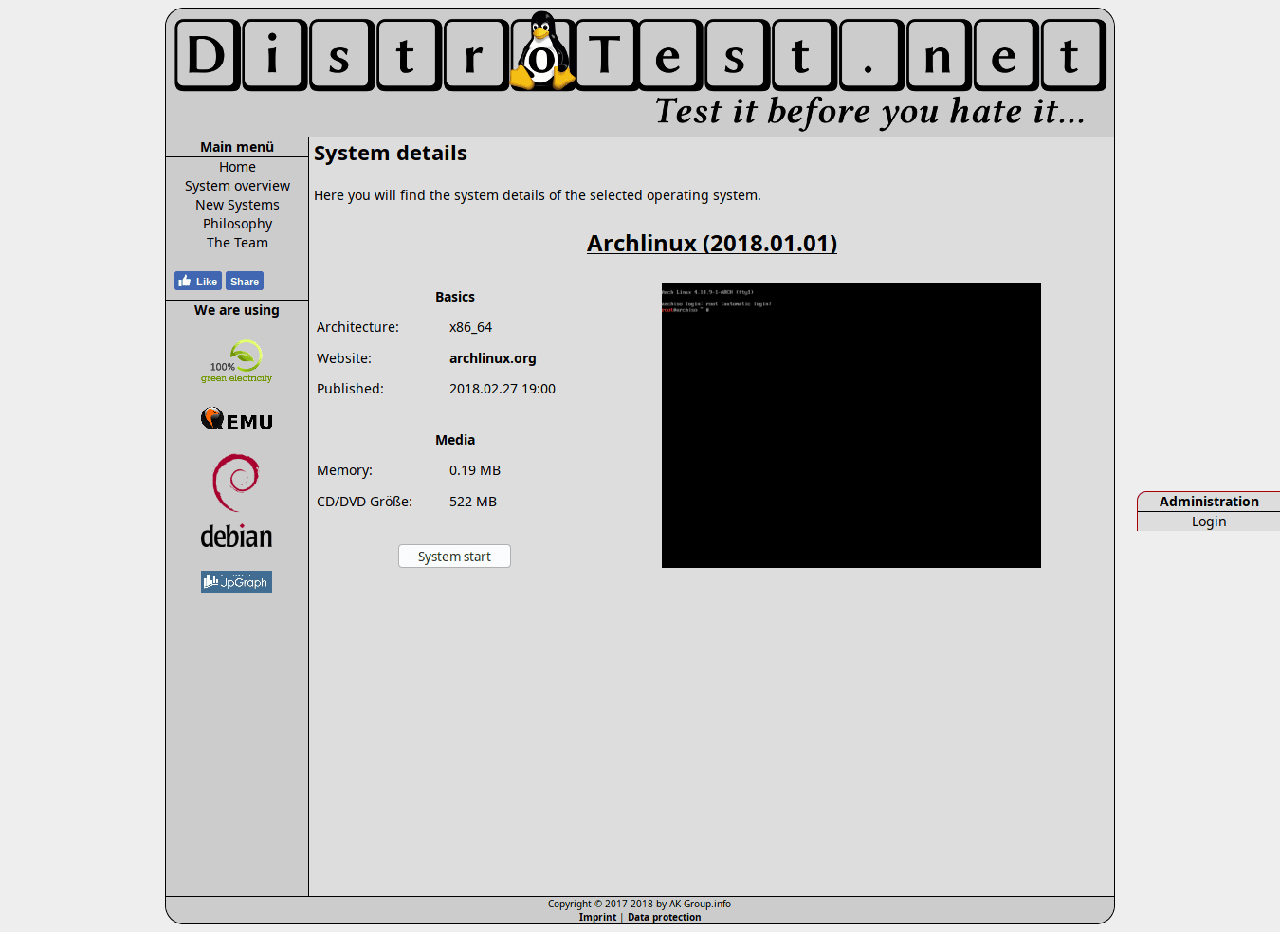Open The Team page

237,243
